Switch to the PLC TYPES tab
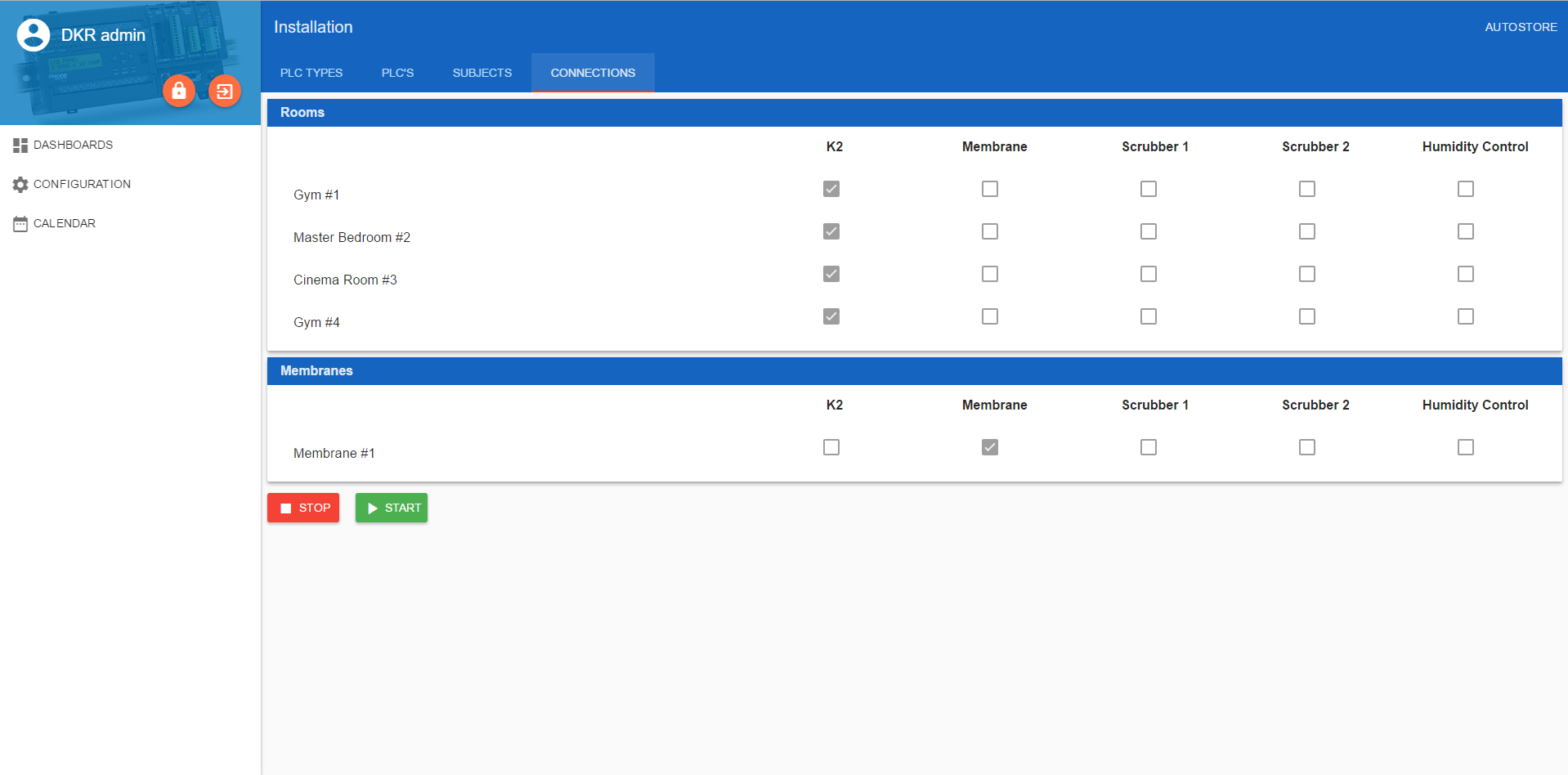 click(311, 73)
